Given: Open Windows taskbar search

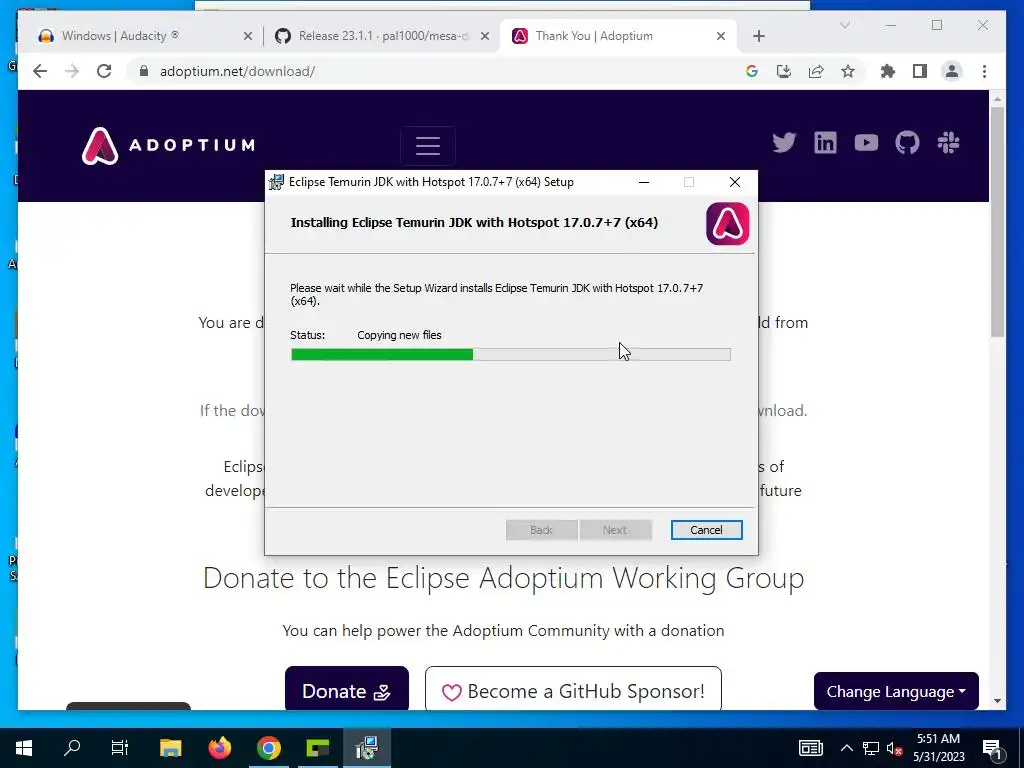Looking at the screenshot, I should tap(72, 748).
